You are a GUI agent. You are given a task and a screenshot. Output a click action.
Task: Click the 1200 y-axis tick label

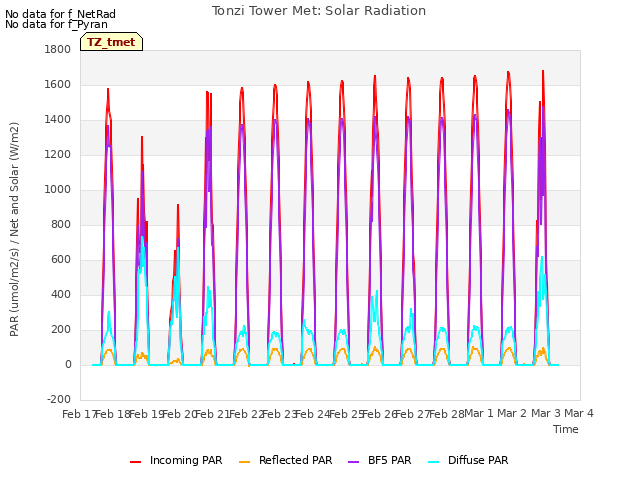[x=58, y=155]
